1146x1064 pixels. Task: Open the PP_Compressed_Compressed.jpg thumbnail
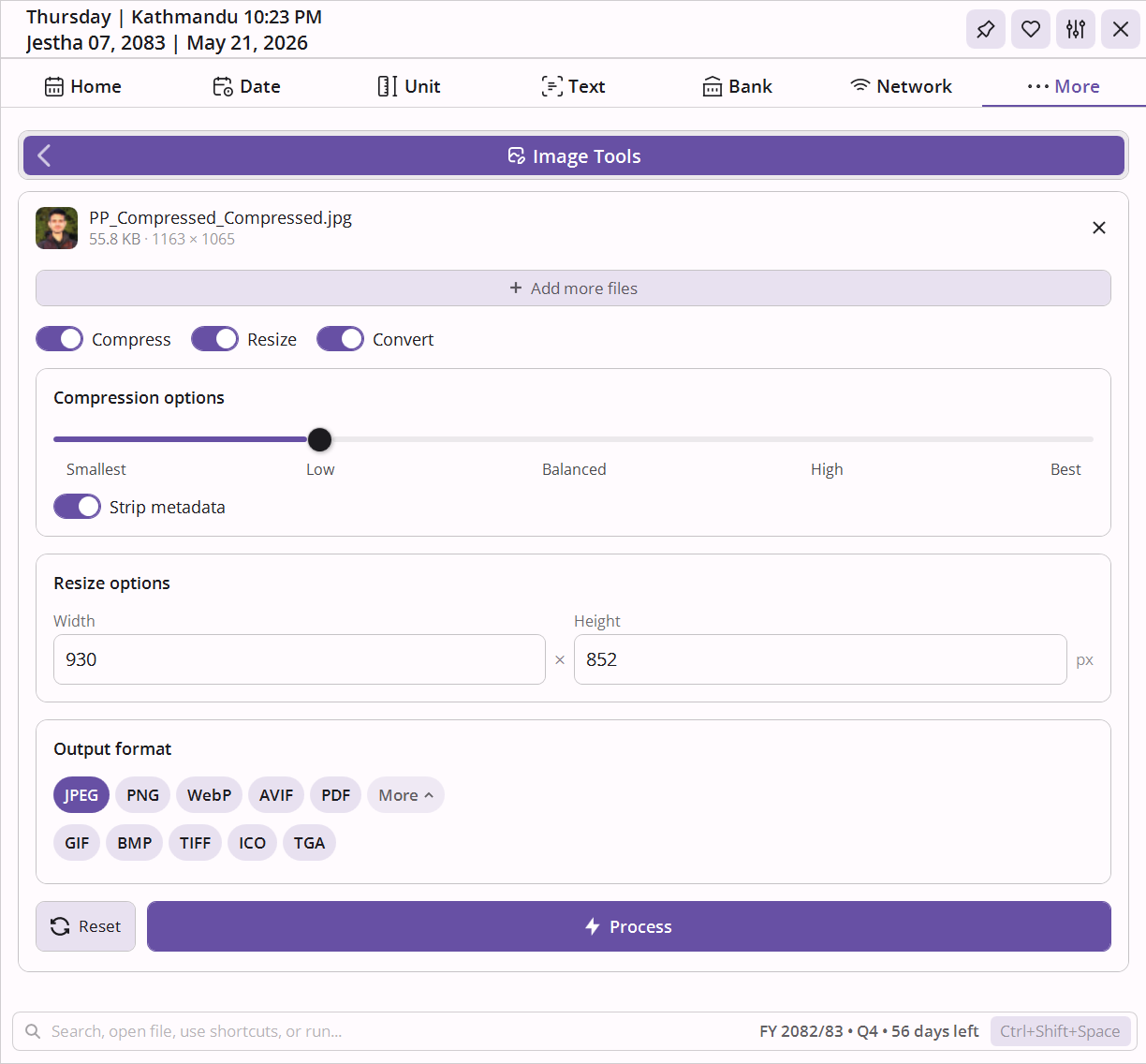pyautogui.click(x=56, y=228)
